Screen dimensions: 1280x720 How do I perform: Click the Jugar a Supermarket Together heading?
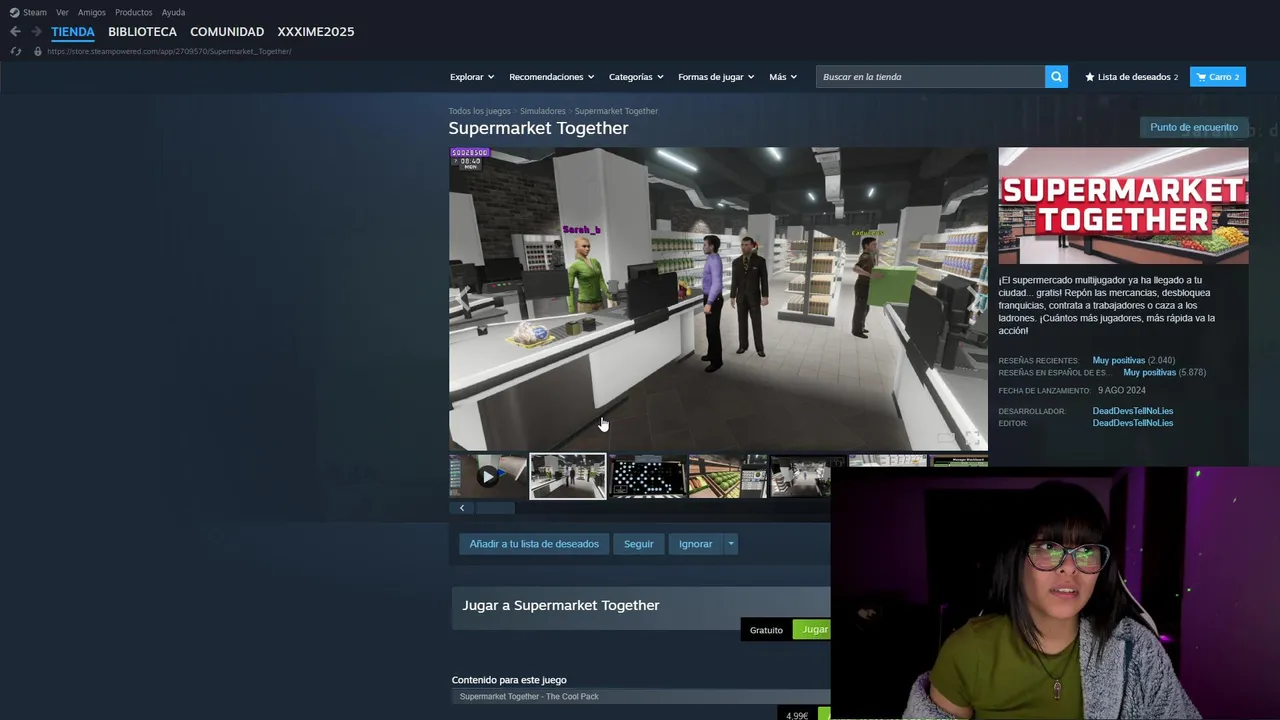click(x=560, y=605)
